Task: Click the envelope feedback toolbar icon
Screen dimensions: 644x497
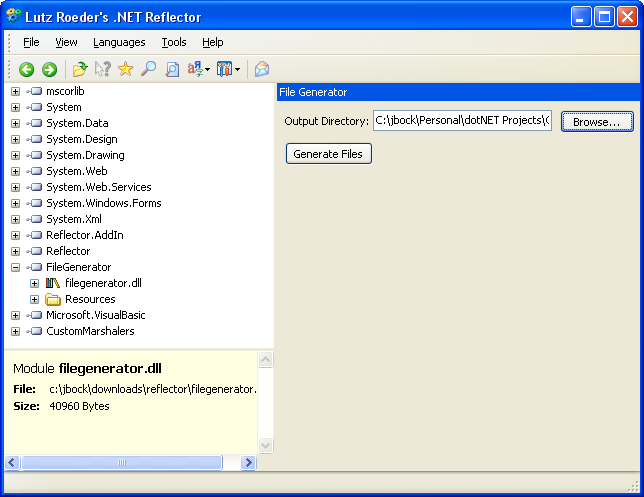Action: pyautogui.click(x=262, y=69)
